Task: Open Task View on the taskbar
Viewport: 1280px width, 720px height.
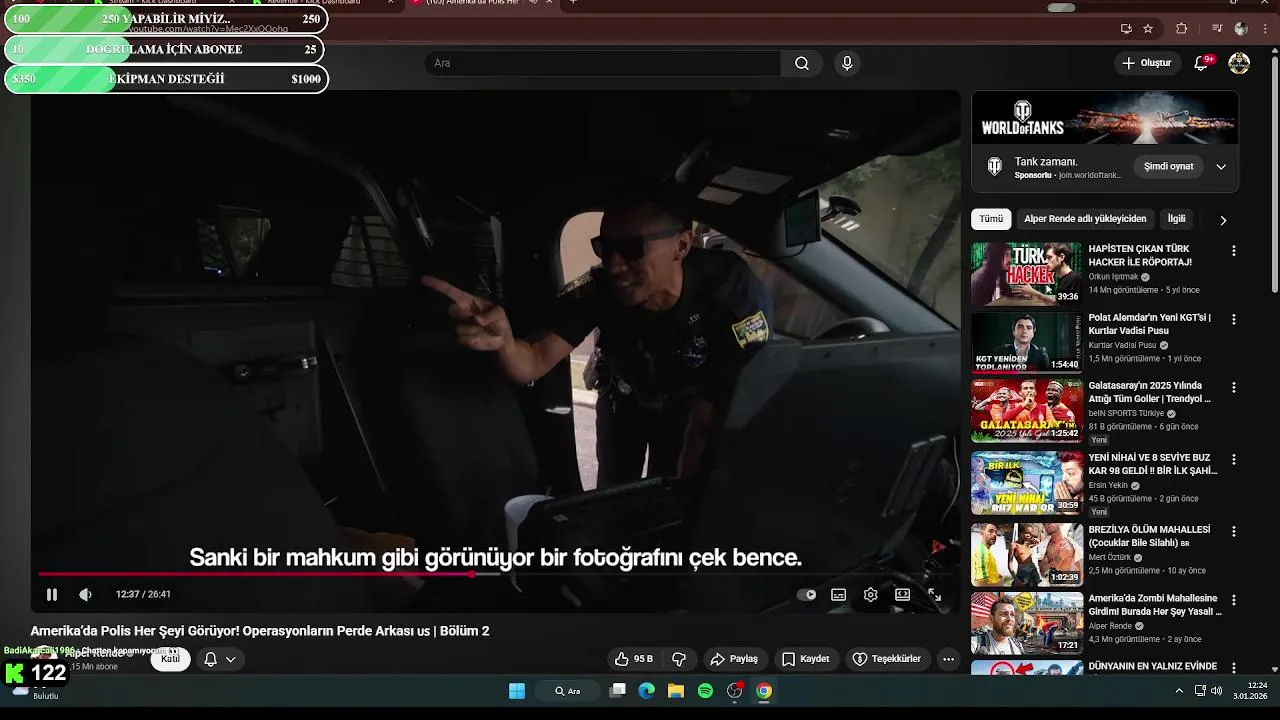Action: point(618,691)
